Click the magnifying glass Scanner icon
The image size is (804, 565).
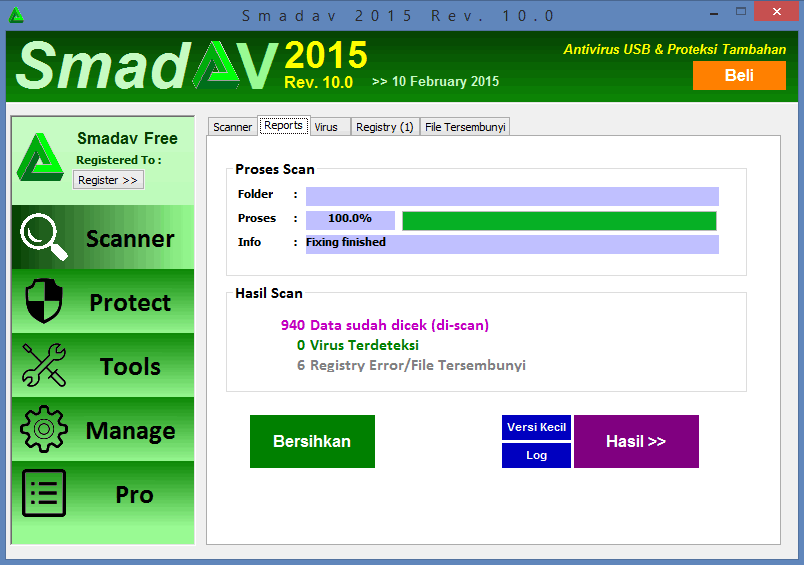tap(44, 237)
